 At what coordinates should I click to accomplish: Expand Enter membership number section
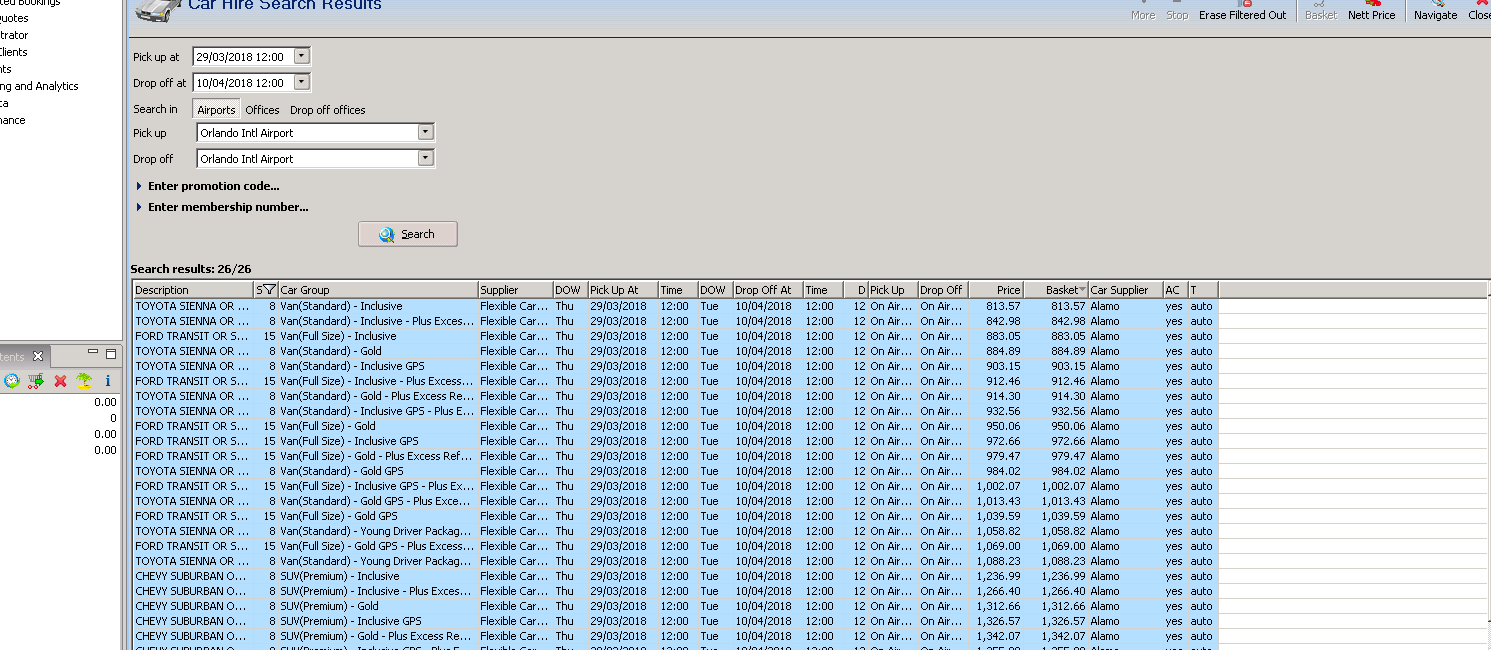click(x=221, y=207)
